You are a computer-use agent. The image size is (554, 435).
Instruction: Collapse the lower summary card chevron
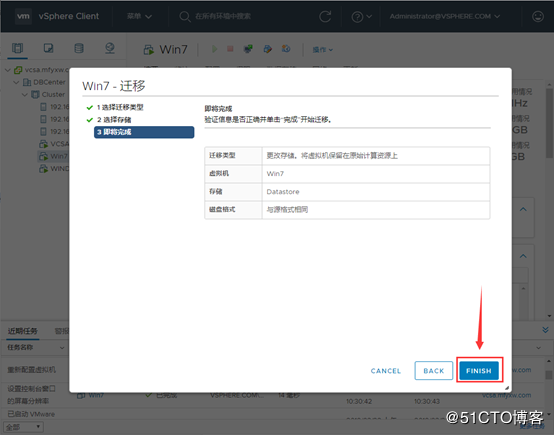[x=523, y=256]
